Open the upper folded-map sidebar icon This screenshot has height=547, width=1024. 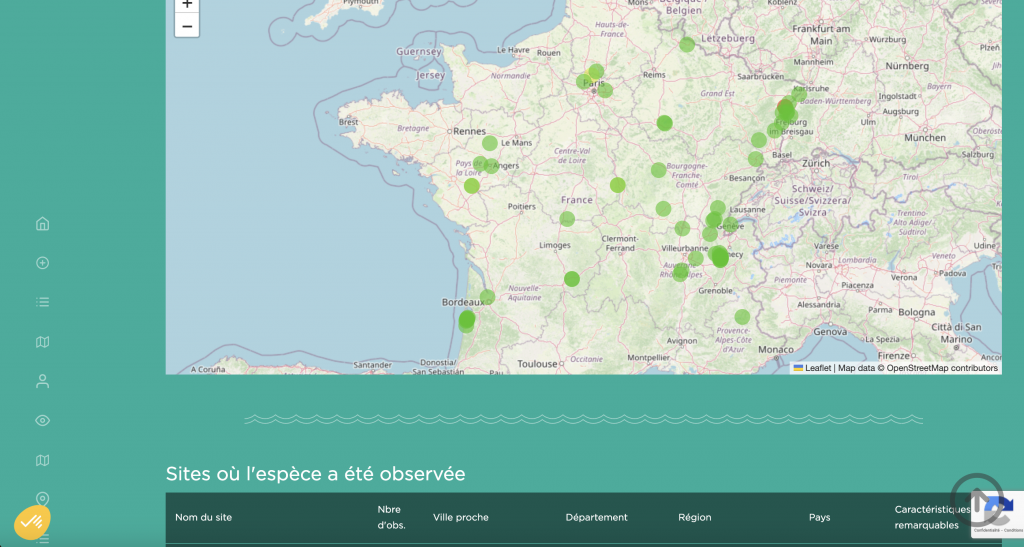pos(42,342)
